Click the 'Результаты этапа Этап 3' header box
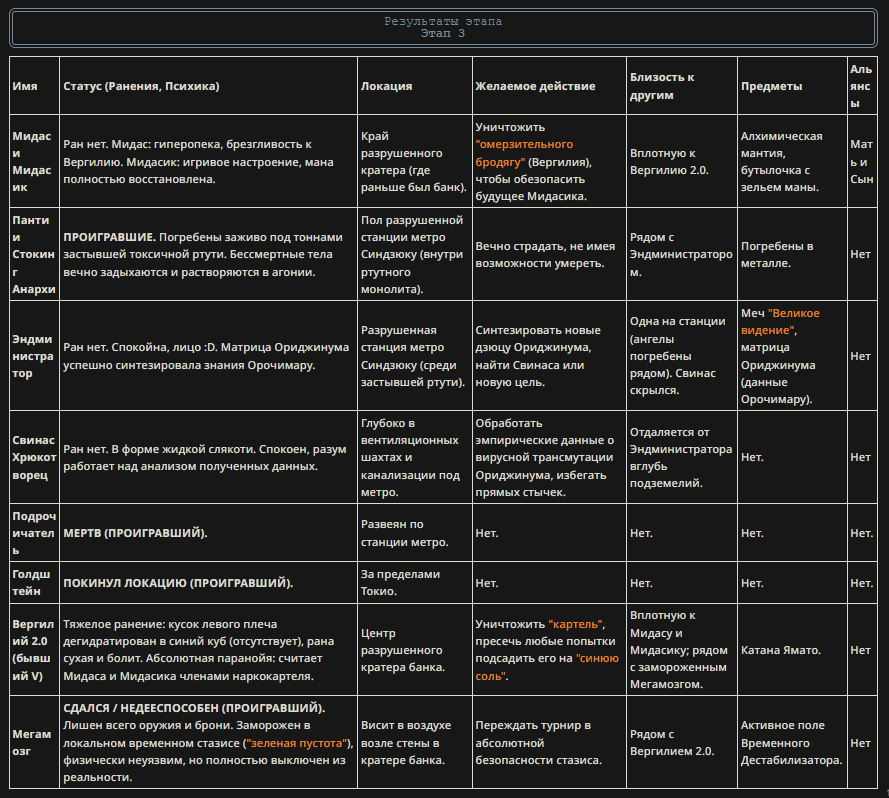Screen dimensions: 889x798 tap(443, 28)
